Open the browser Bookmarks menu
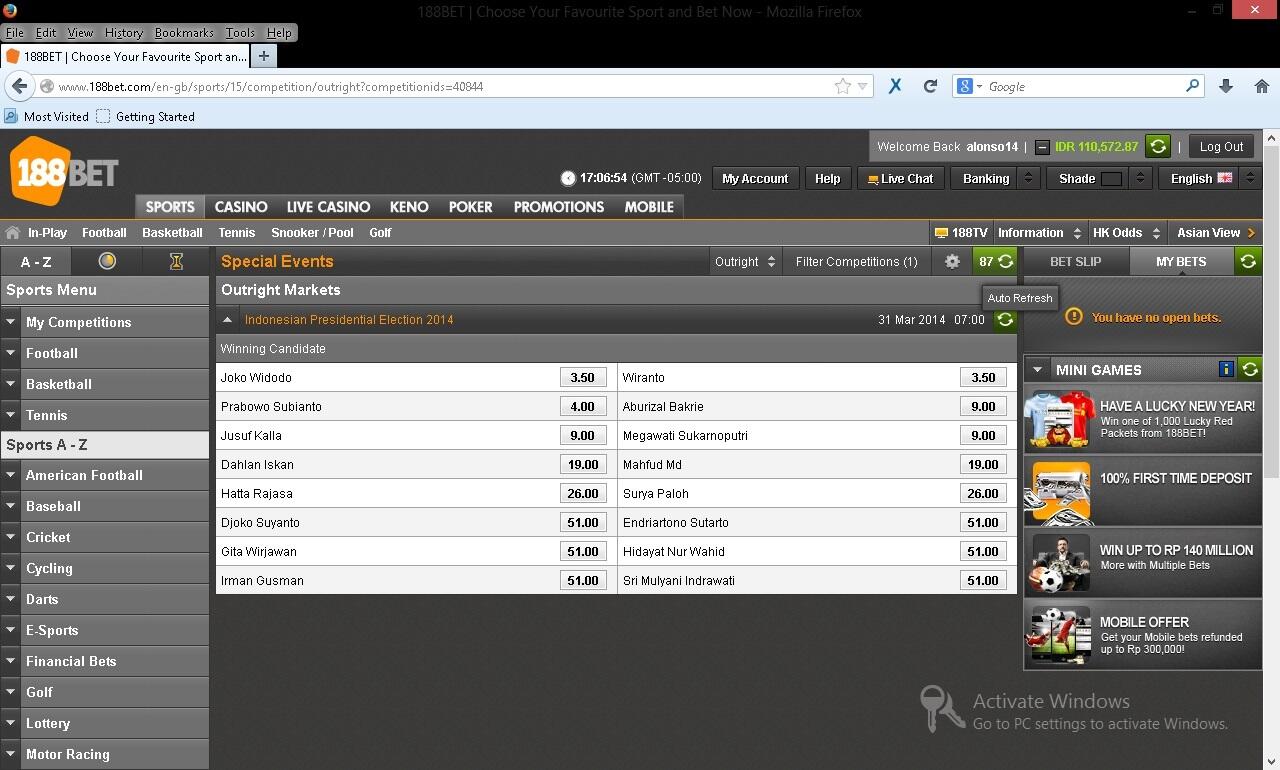 click(x=184, y=33)
